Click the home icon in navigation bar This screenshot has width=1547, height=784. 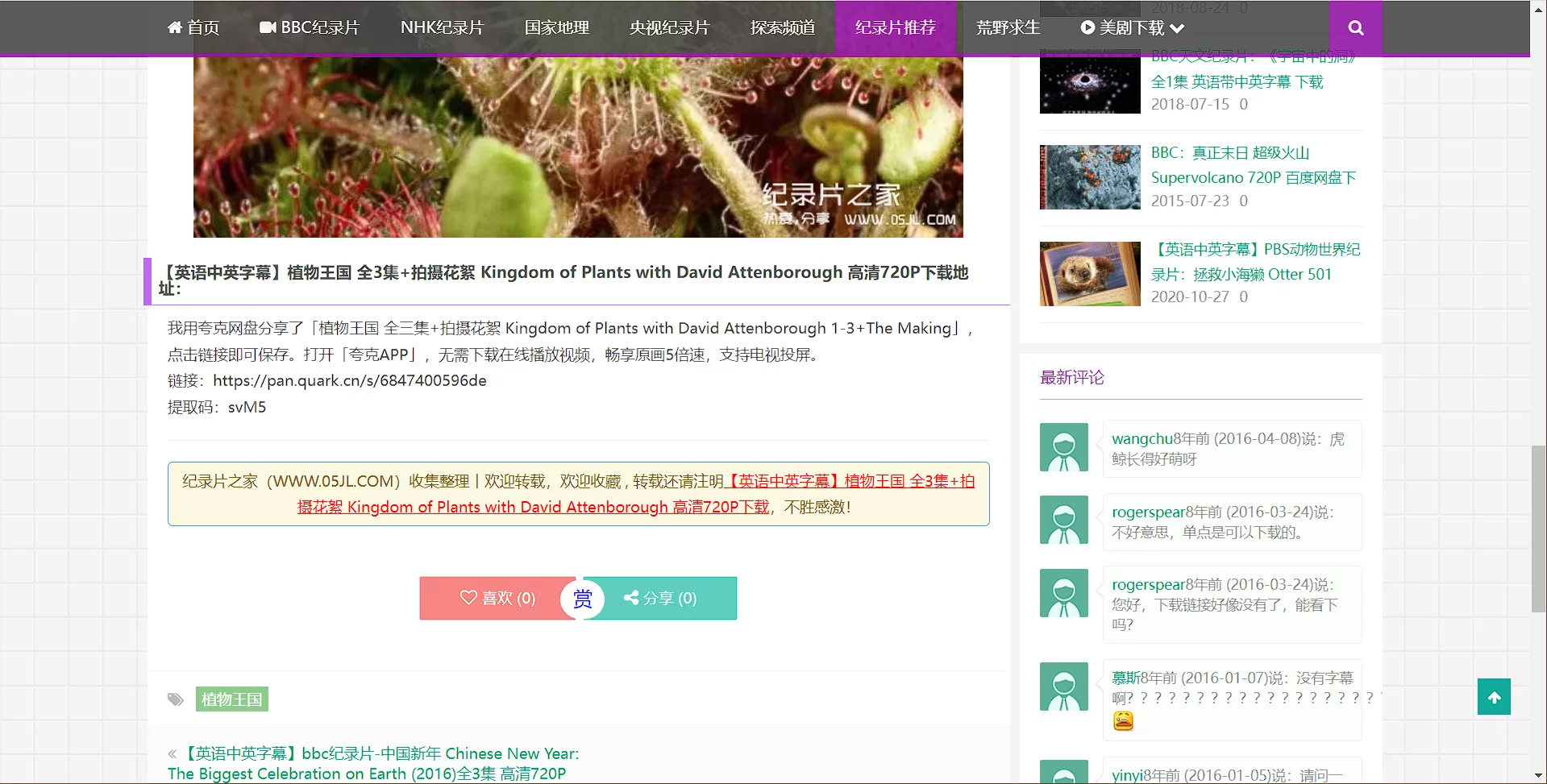(175, 28)
